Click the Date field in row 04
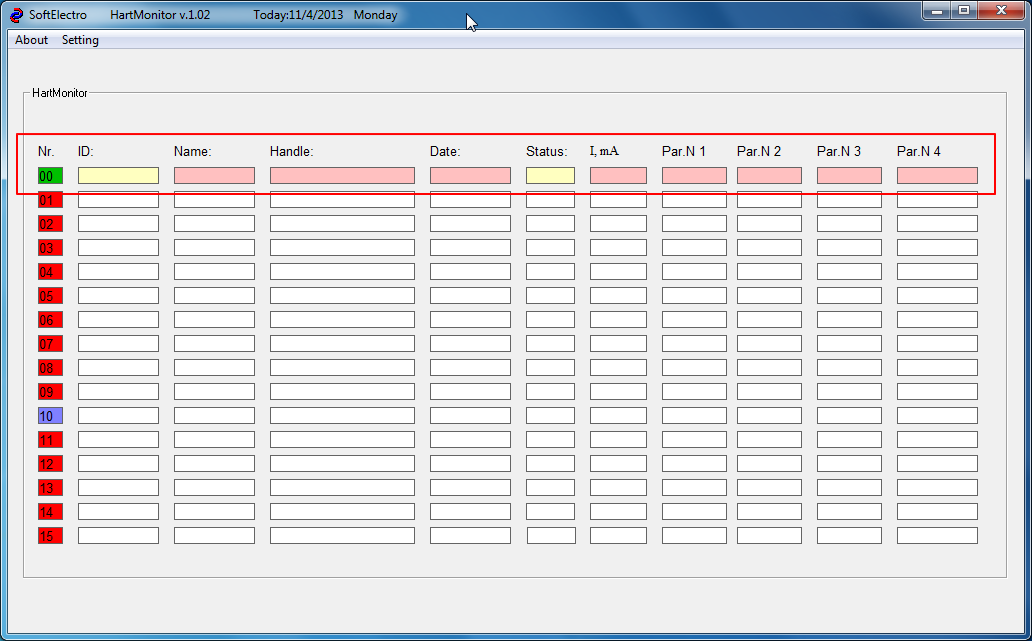Image resolution: width=1032 pixels, height=641 pixels. tap(470, 272)
